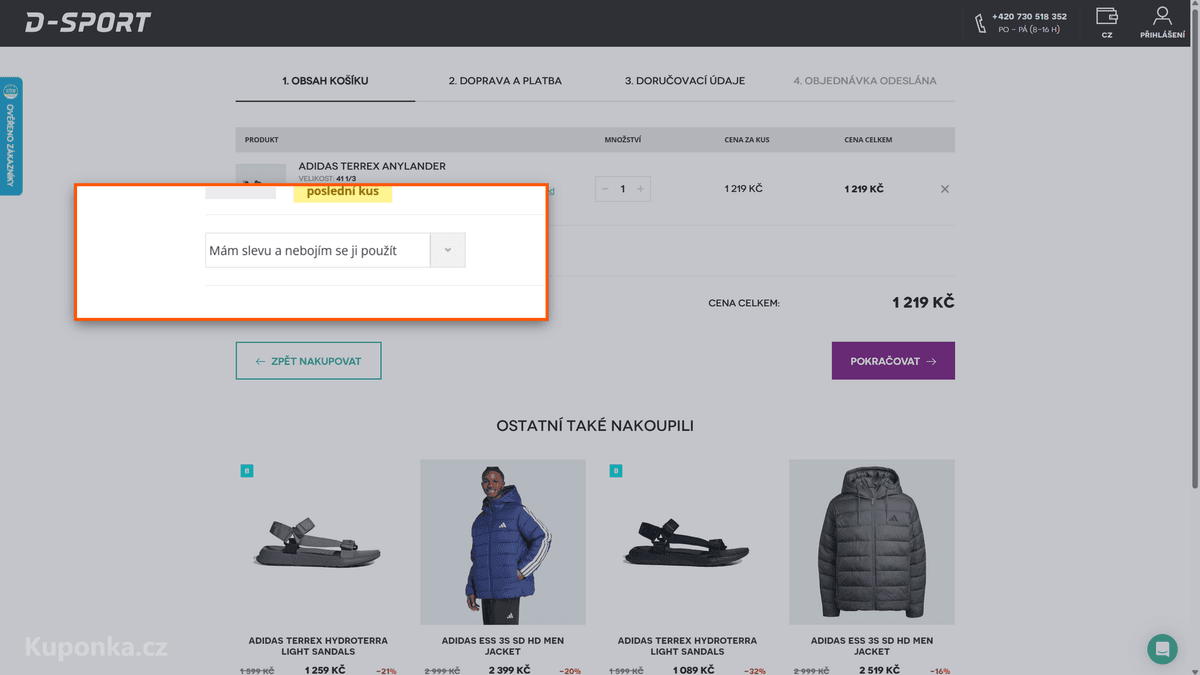1200x675 pixels.
Task: Open the CZ currency wallet icon
Action: tap(1106, 22)
